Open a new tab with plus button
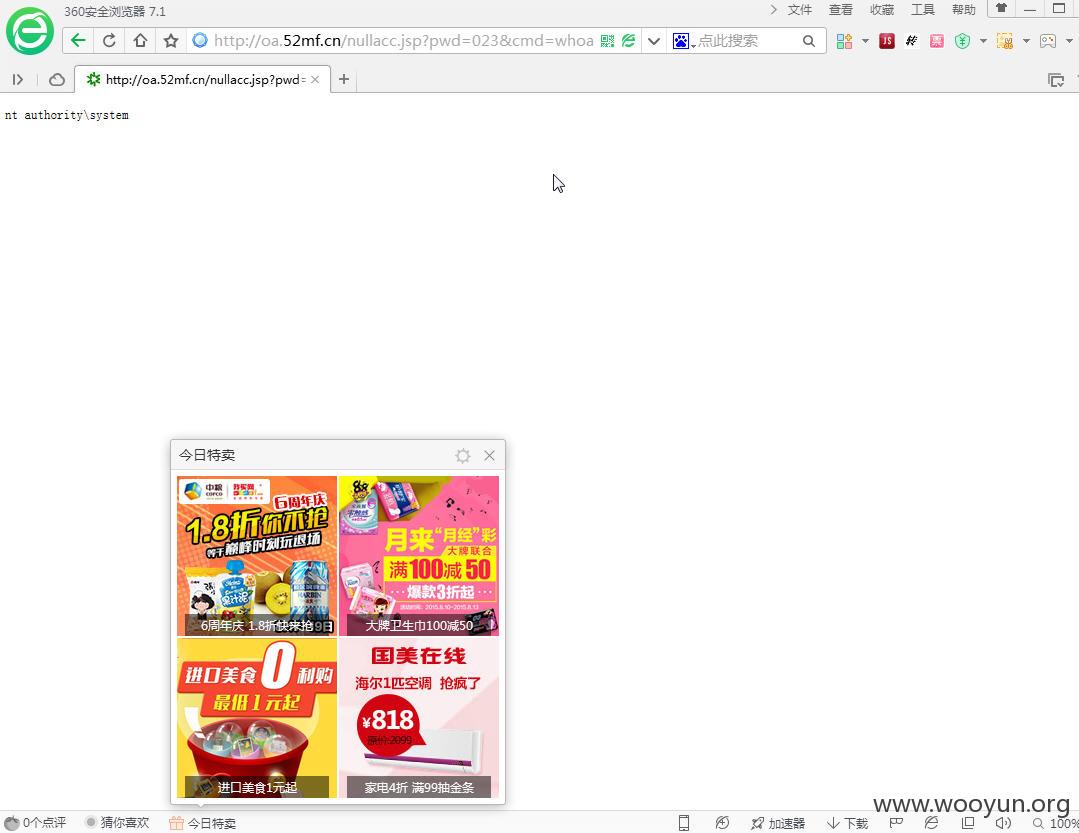Viewport: 1079px width, 833px height. coord(344,80)
